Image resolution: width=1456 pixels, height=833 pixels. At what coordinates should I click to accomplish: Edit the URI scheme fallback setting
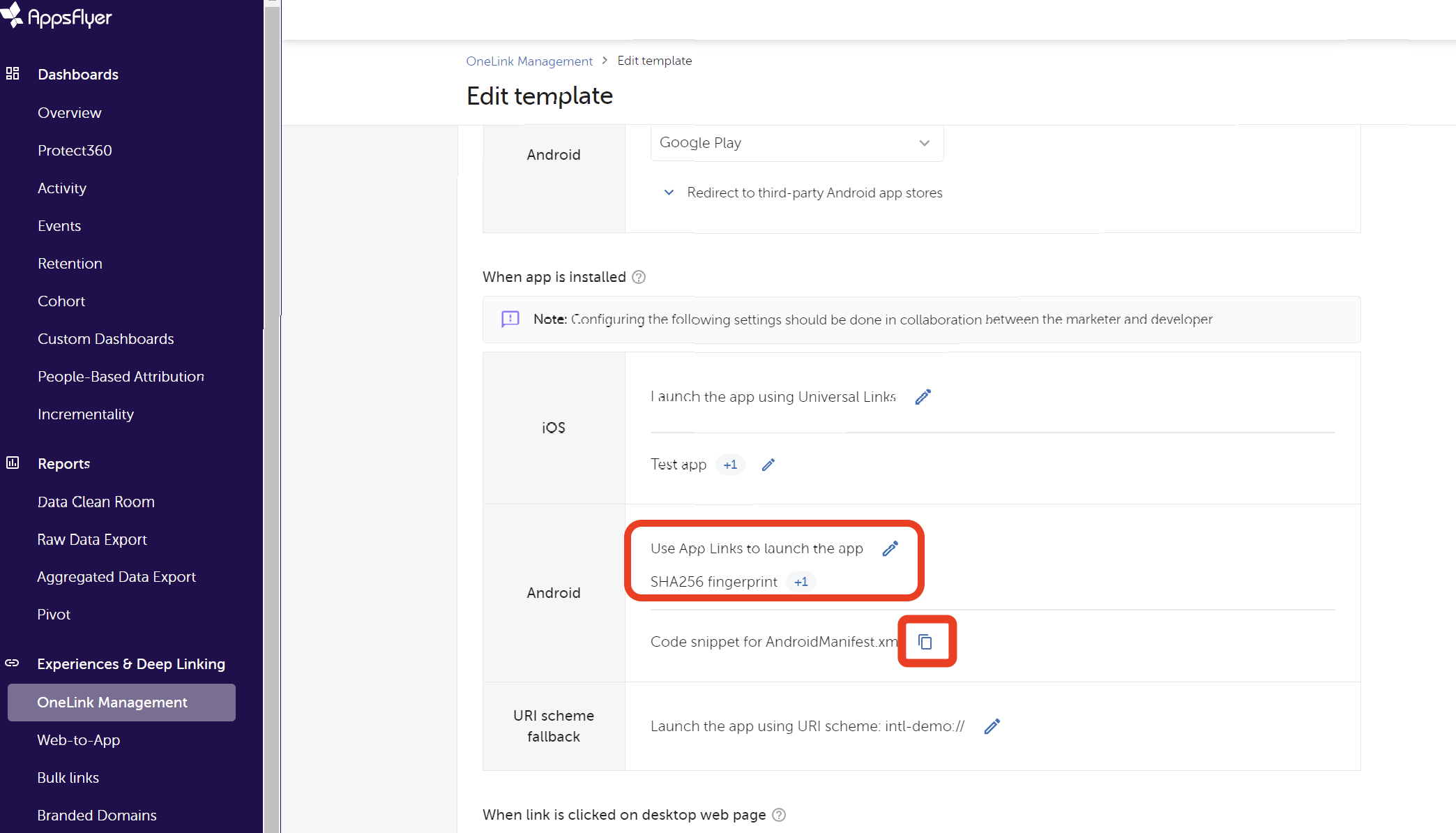[x=992, y=727]
